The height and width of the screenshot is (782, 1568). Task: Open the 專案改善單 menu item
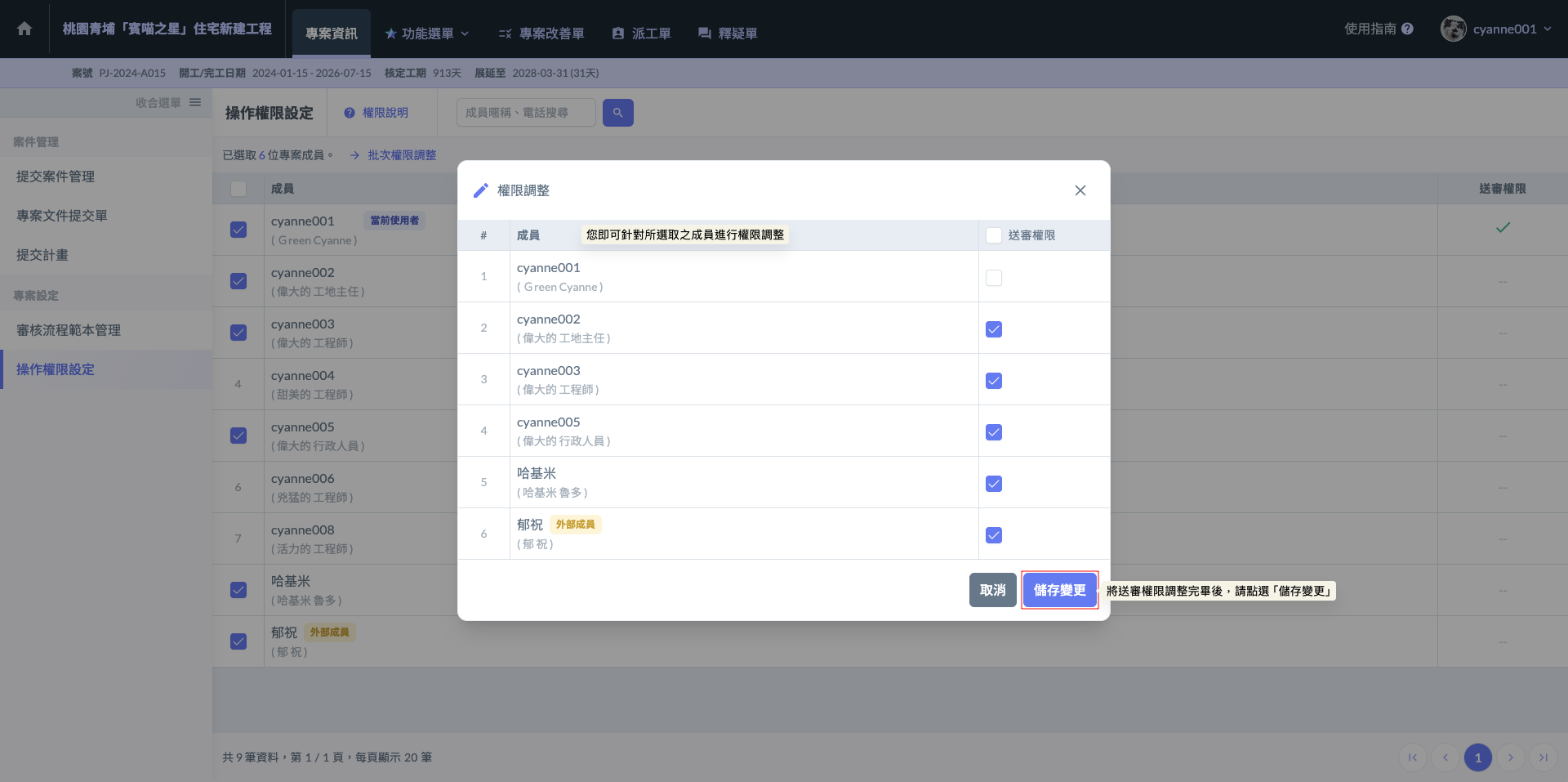point(541,34)
